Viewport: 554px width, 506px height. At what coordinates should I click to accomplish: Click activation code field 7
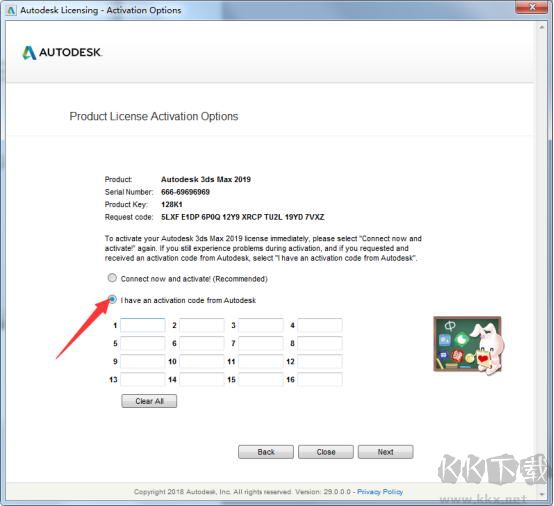click(x=261, y=343)
